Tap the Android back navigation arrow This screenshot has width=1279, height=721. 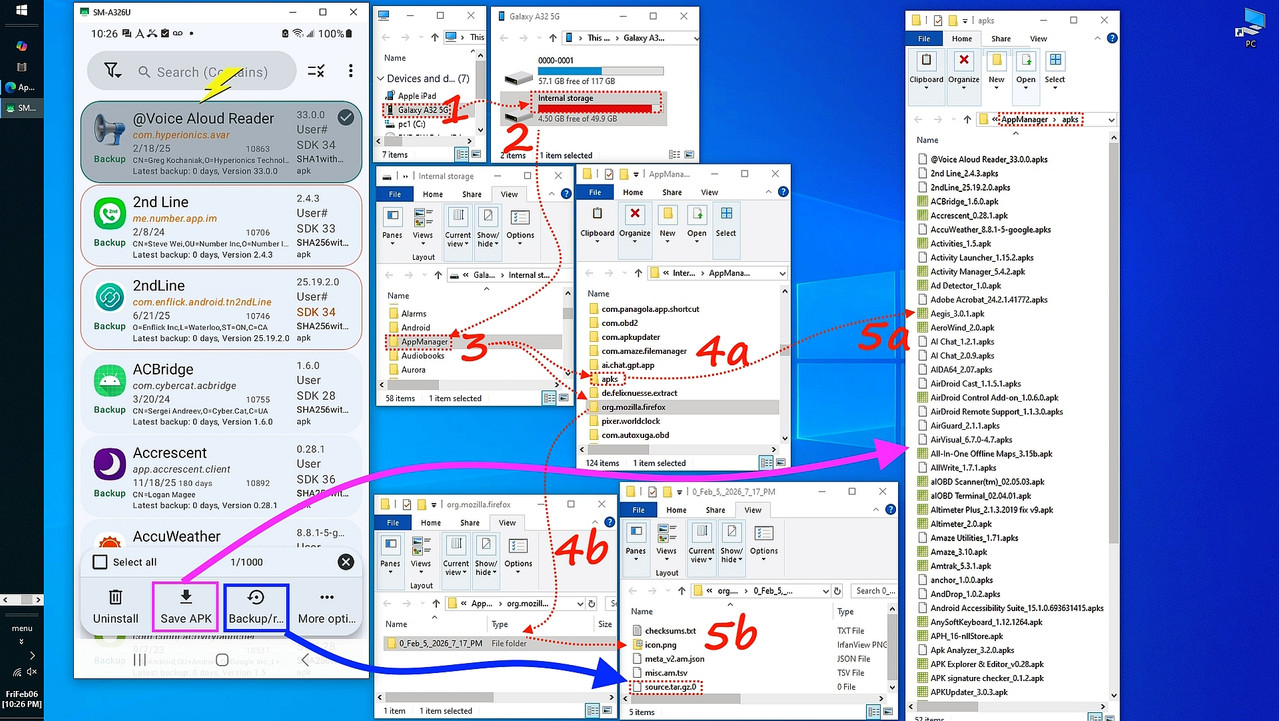(x=304, y=660)
